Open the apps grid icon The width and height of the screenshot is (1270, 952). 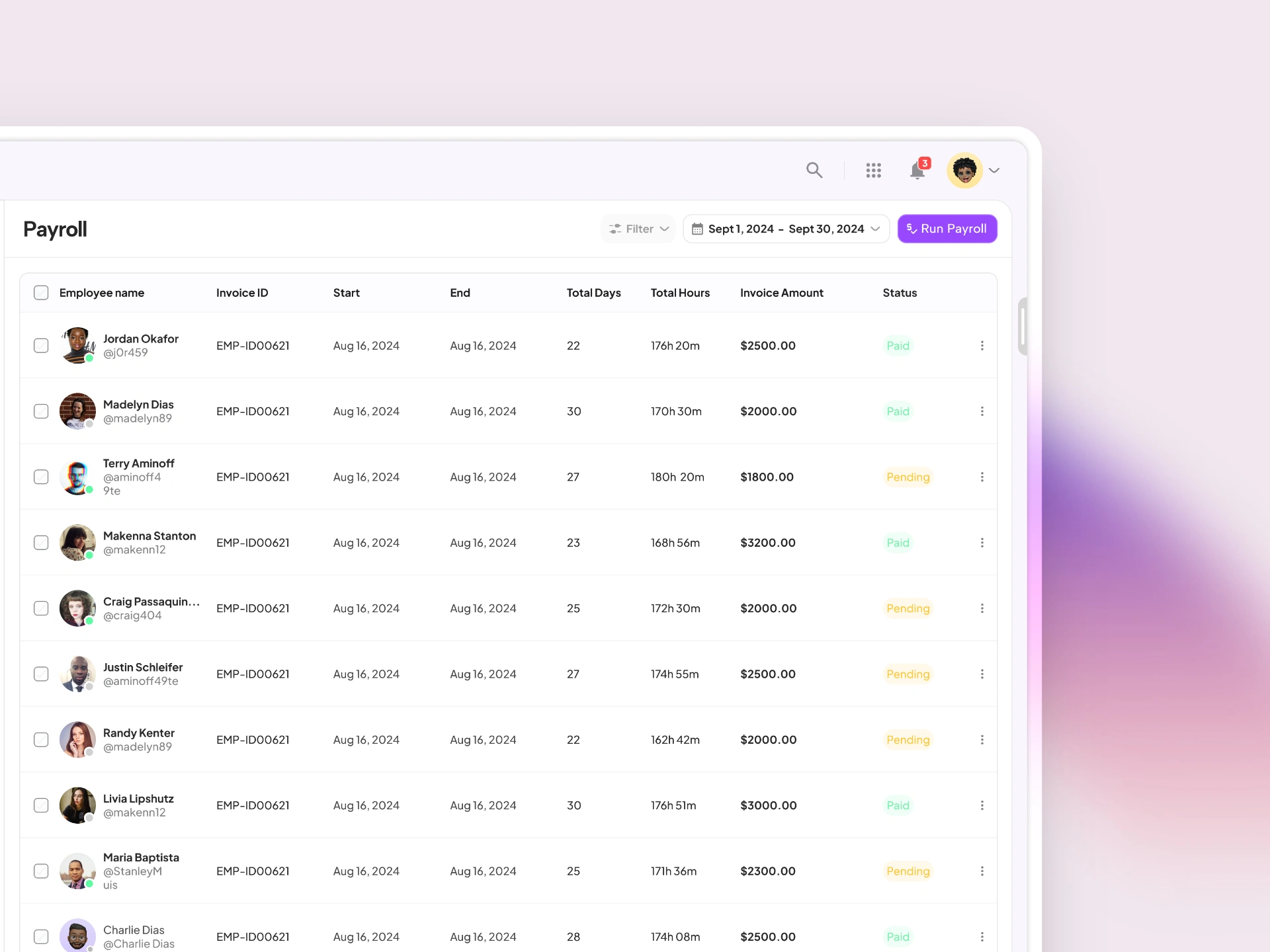(x=873, y=171)
